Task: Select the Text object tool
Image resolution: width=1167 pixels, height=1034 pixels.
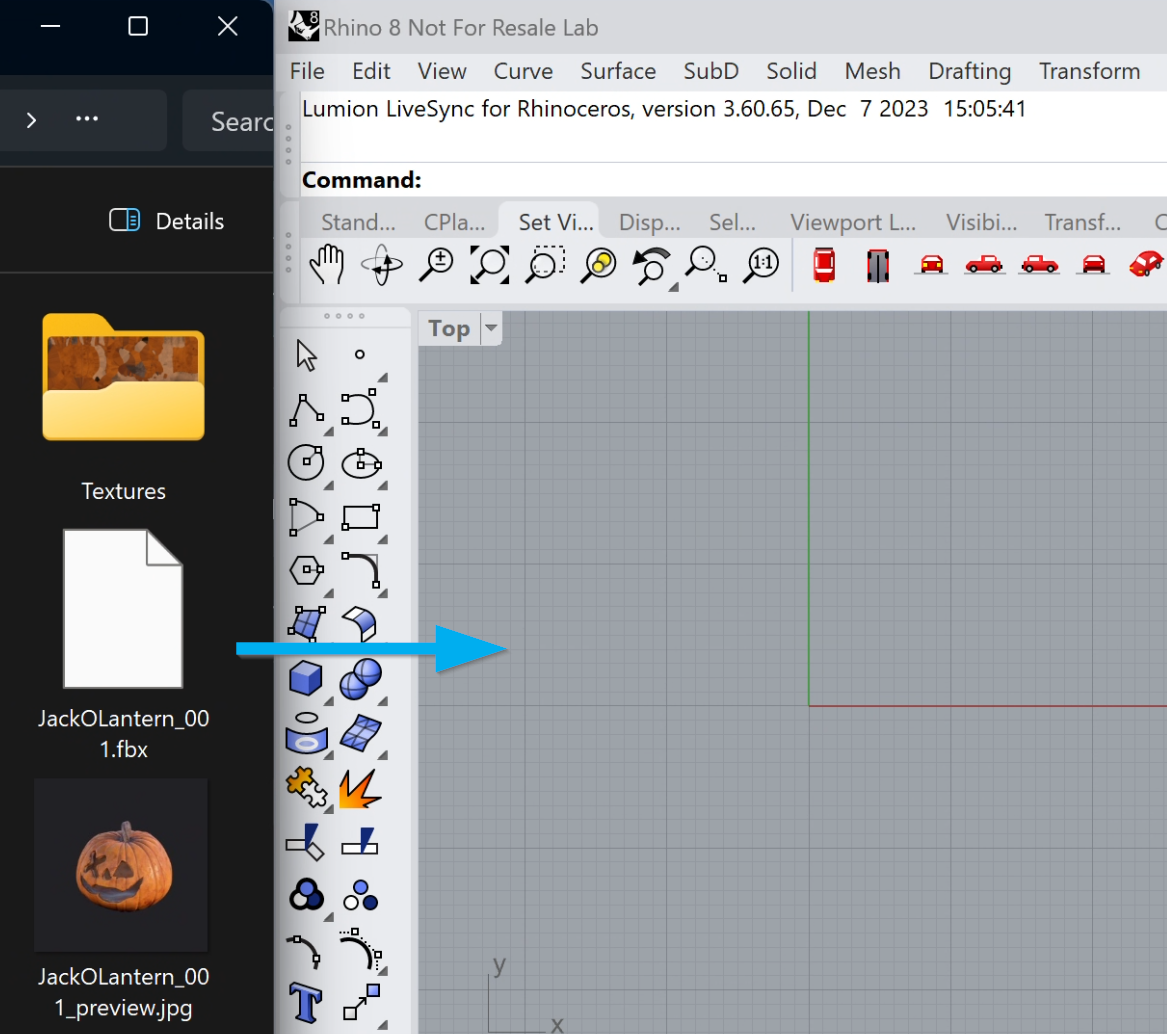Action: tap(306, 1001)
